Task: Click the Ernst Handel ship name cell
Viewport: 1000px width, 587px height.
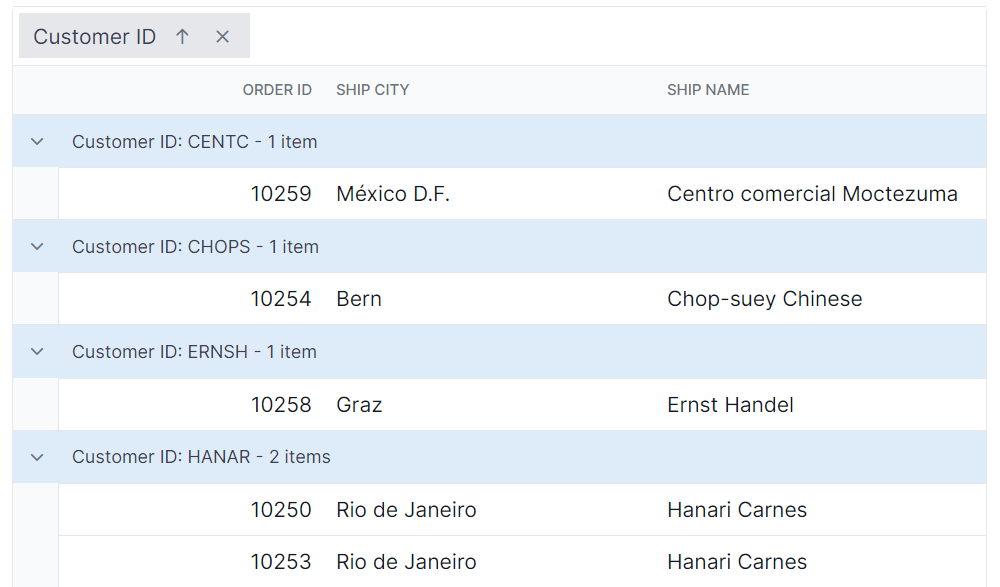Action: 730,404
